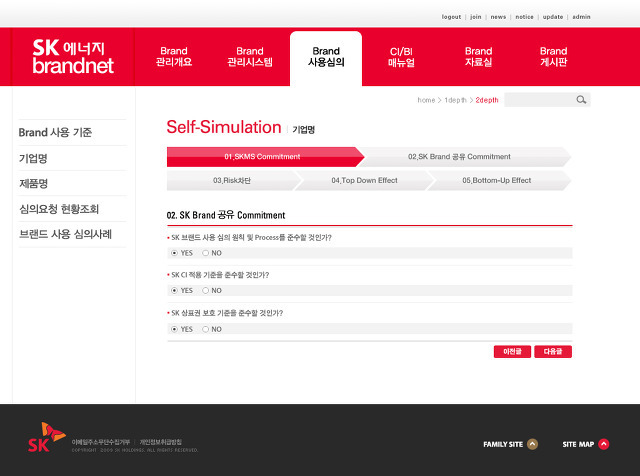Image resolution: width=640 pixels, height=476 pixels.
Task: Click FAMILY SITE text in footer
Action: [x=503, y=444]
